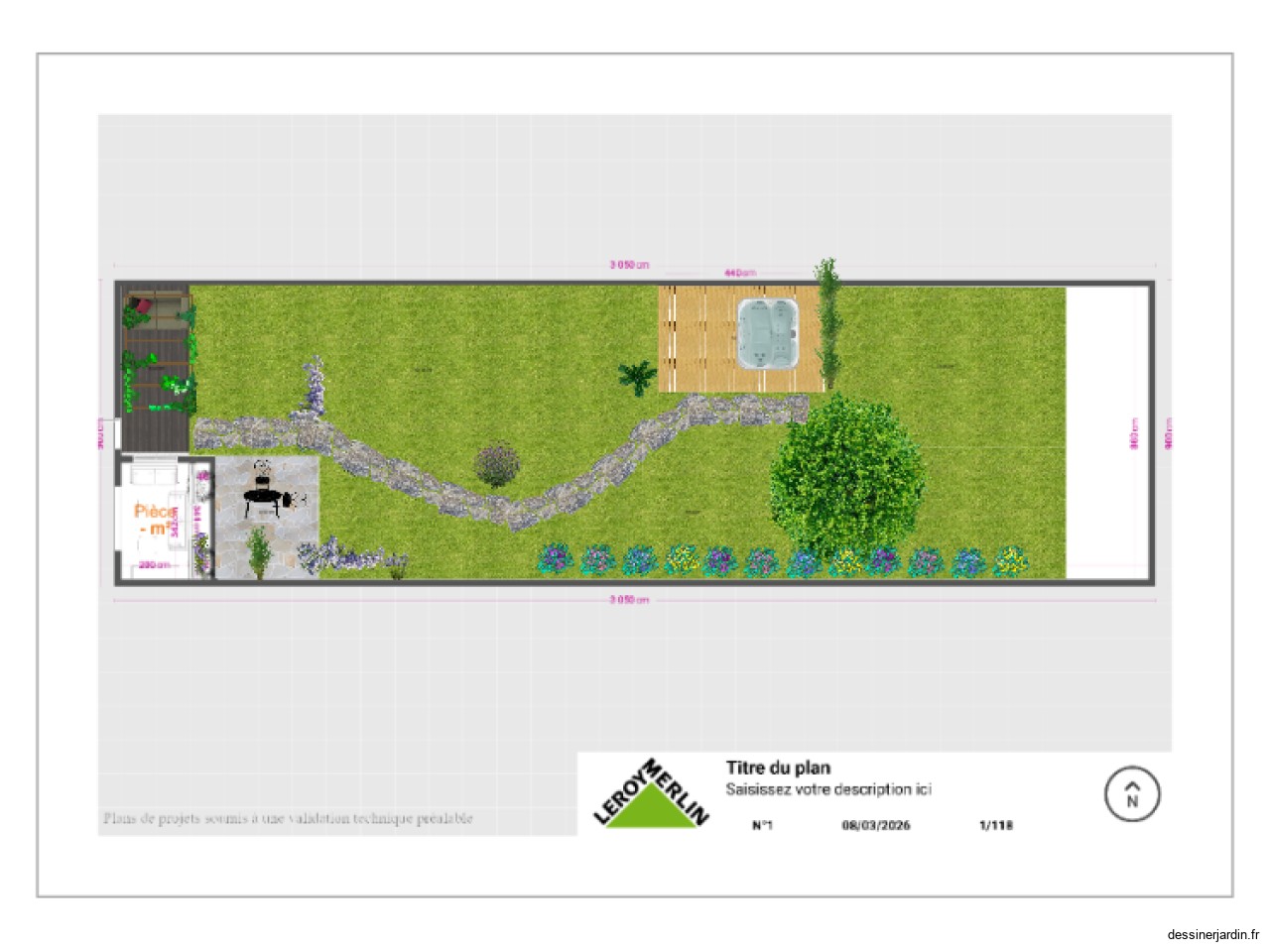Select the 1/118 scale text

[995, 825]
